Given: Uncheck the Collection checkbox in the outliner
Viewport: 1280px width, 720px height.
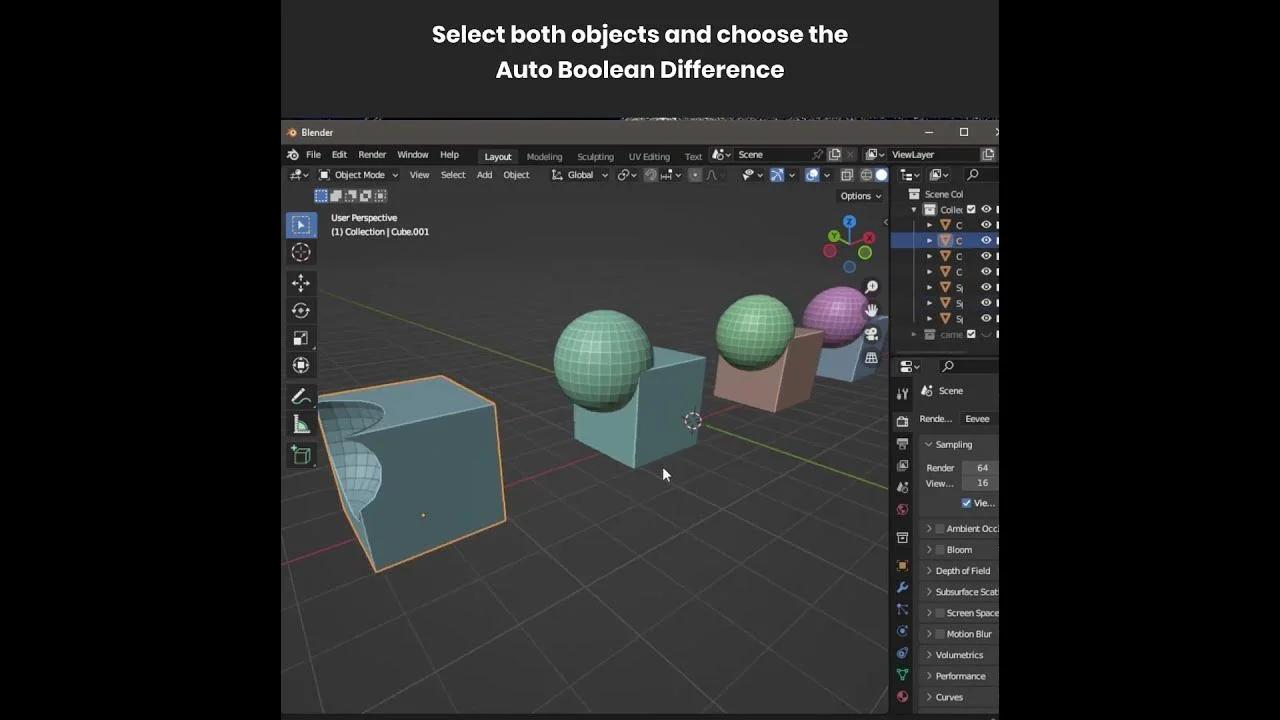Looking at the screenshot, I should click(x=969, y=209).
